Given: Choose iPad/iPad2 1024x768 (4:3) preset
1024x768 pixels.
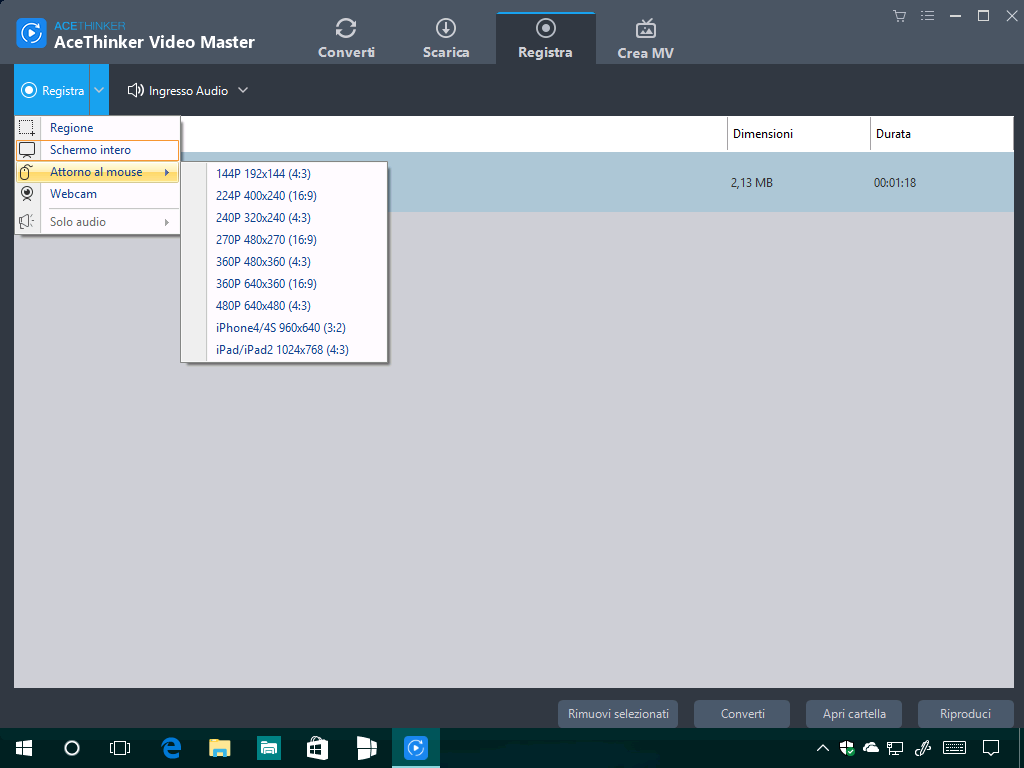Looking at the screenshot, I should tap(284, 350).
